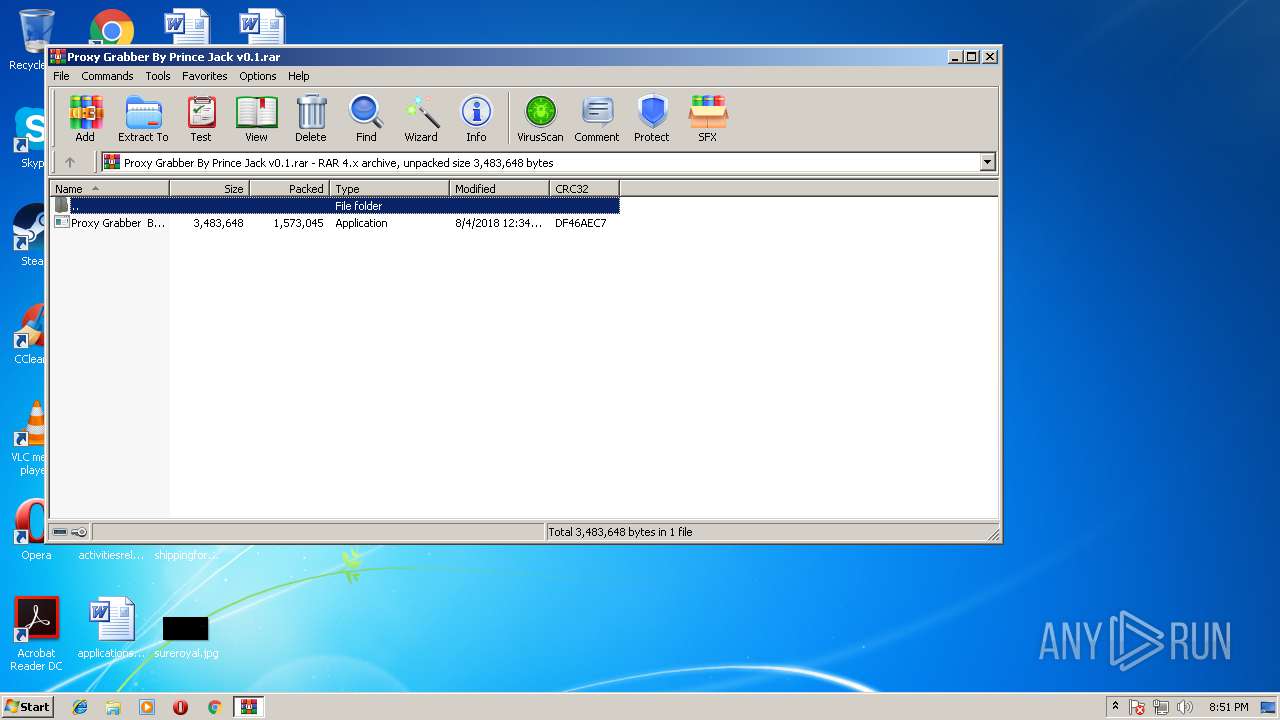1280x720 pixels.
Task: Click the View file toolbar icon
Action: (257, 118)
